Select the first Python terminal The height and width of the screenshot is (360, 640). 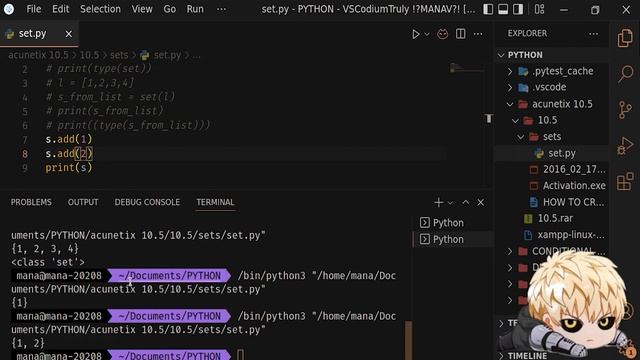click(x=453, y=222)
